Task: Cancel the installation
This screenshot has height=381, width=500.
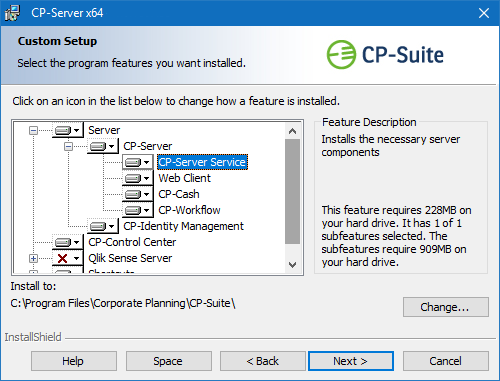Action: (x=446, y=361)
